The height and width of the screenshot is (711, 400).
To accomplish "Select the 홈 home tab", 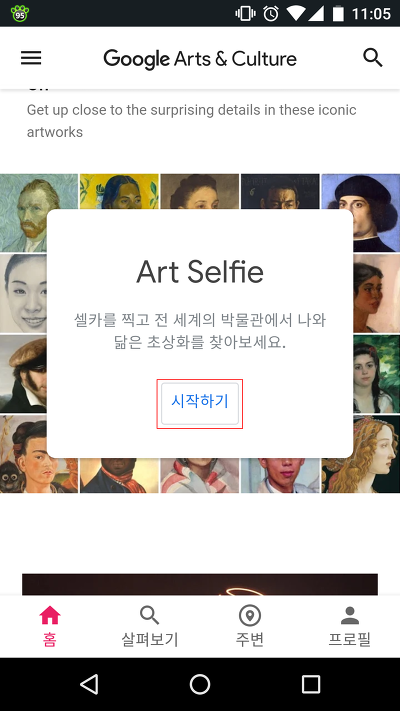I will 50,626.
